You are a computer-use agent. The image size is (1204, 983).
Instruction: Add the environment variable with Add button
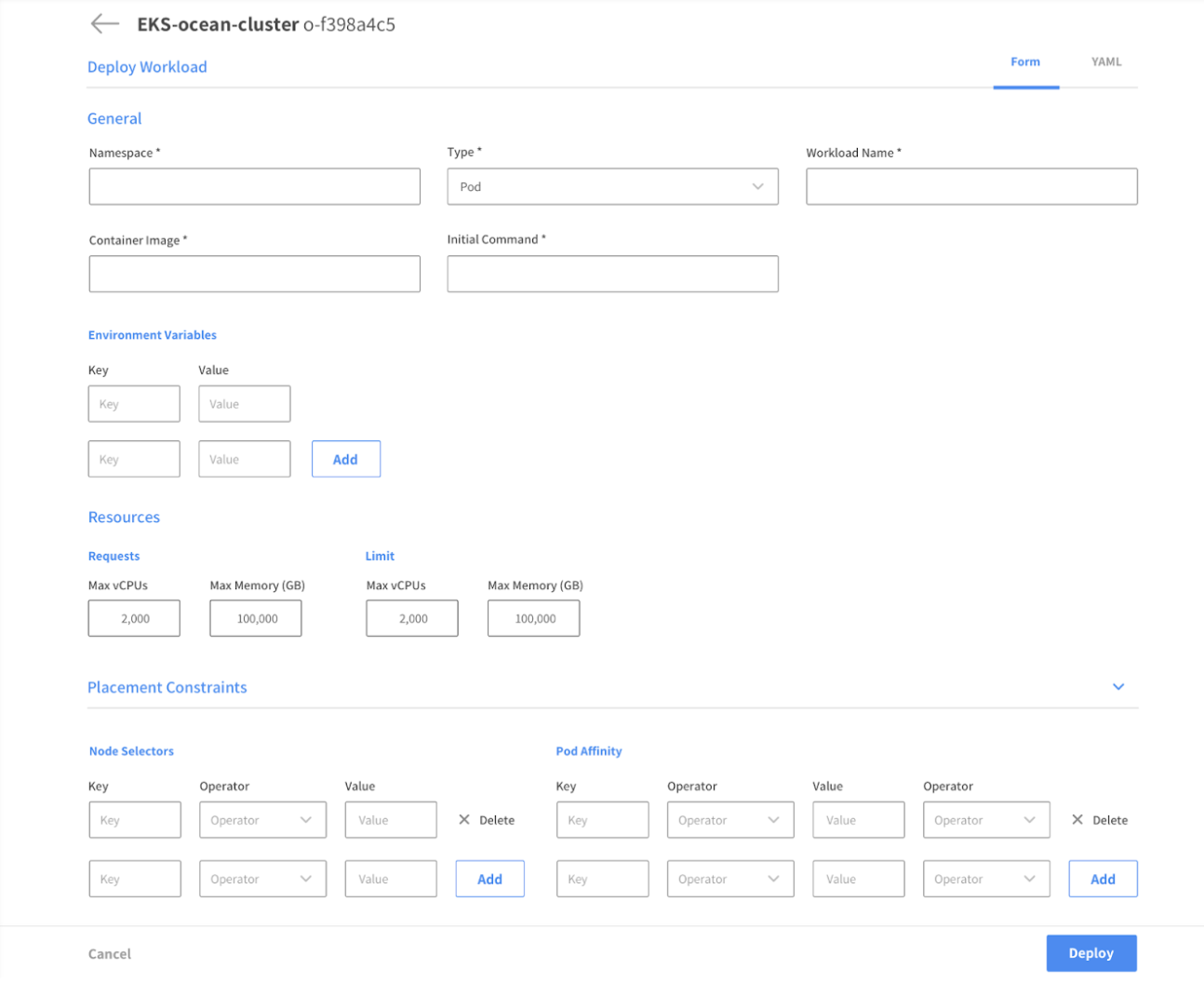tap(345, 460)
